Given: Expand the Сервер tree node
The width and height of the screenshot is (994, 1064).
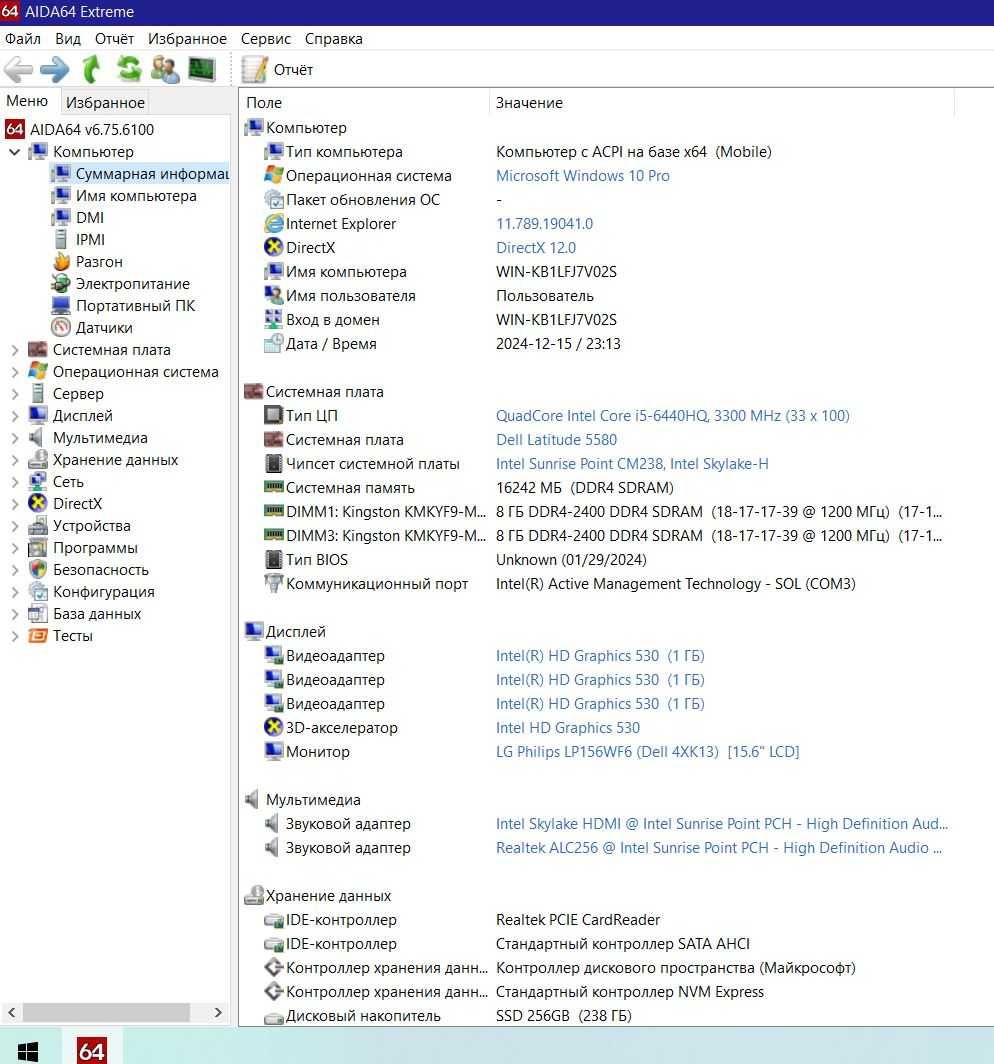Looking at the screenshot, I should [x=14, y=394].
